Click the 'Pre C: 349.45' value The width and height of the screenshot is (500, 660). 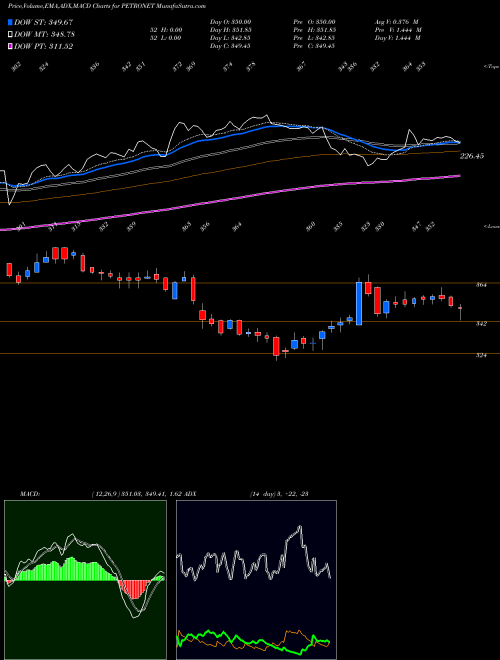(314, 46)
